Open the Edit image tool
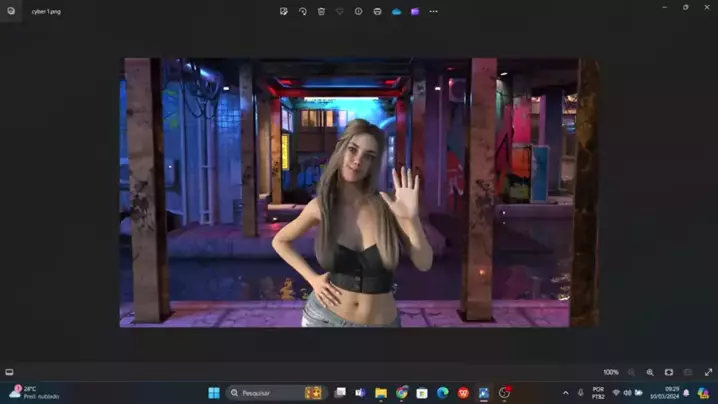This screenshot has height=404, width=718. (283, 11)
